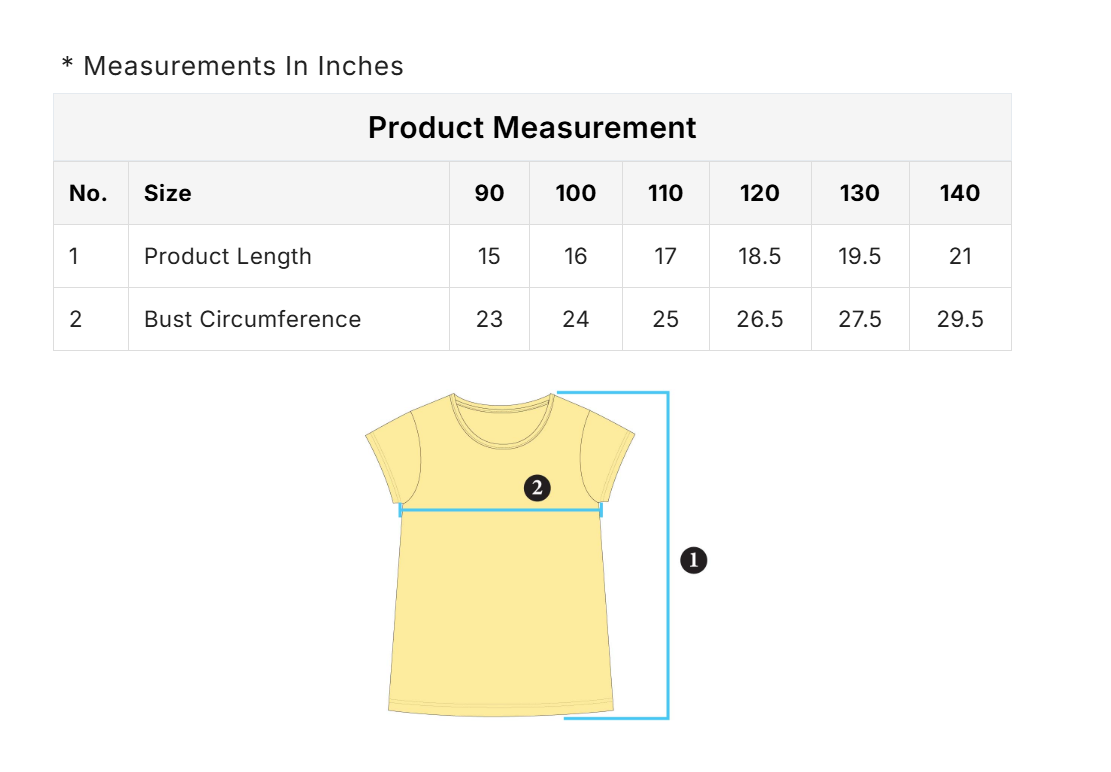
Task: Click the number 1 length marker badge
Action: 693,561
